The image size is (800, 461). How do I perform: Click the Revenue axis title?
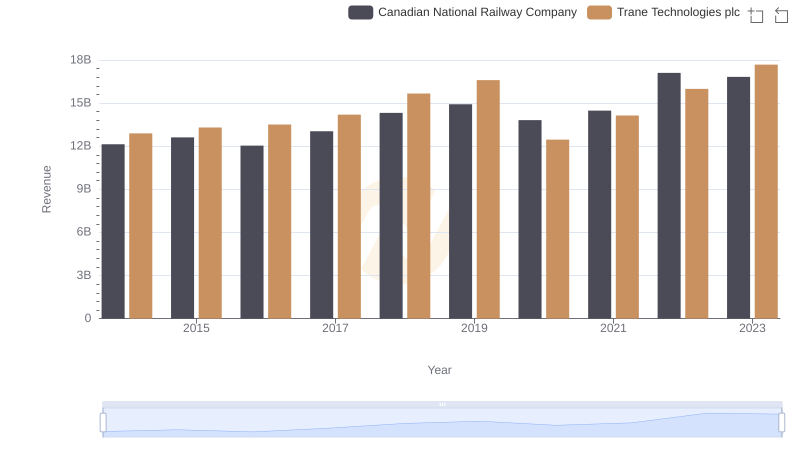coord(46,189)
